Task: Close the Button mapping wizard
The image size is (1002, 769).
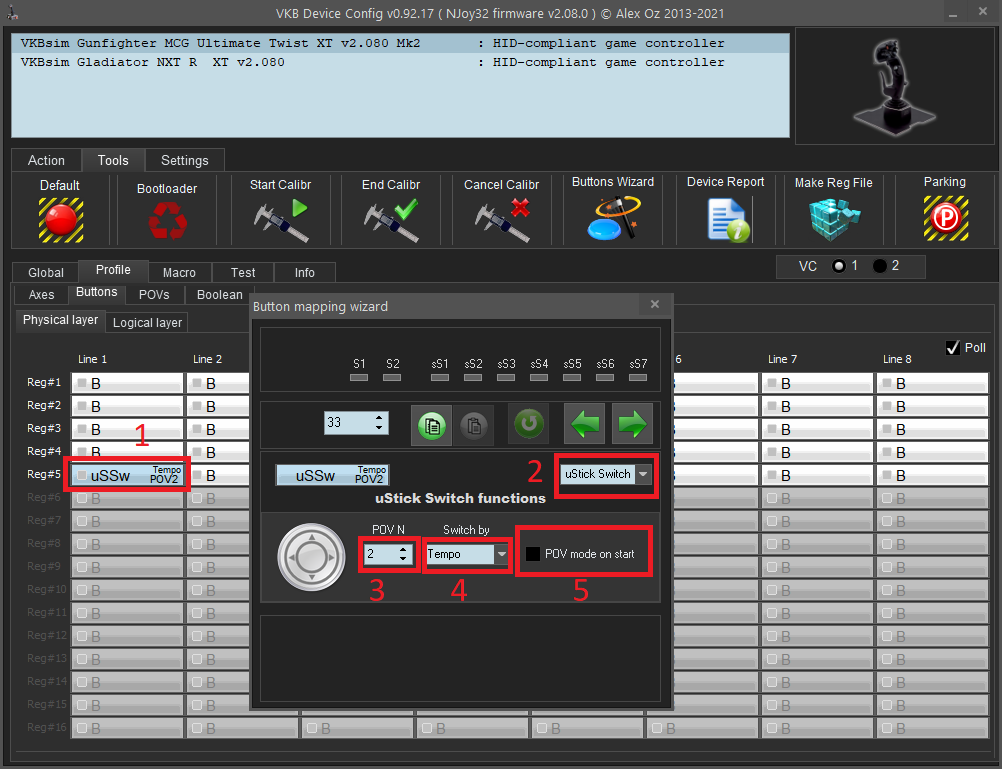Action: click(654, 304)
